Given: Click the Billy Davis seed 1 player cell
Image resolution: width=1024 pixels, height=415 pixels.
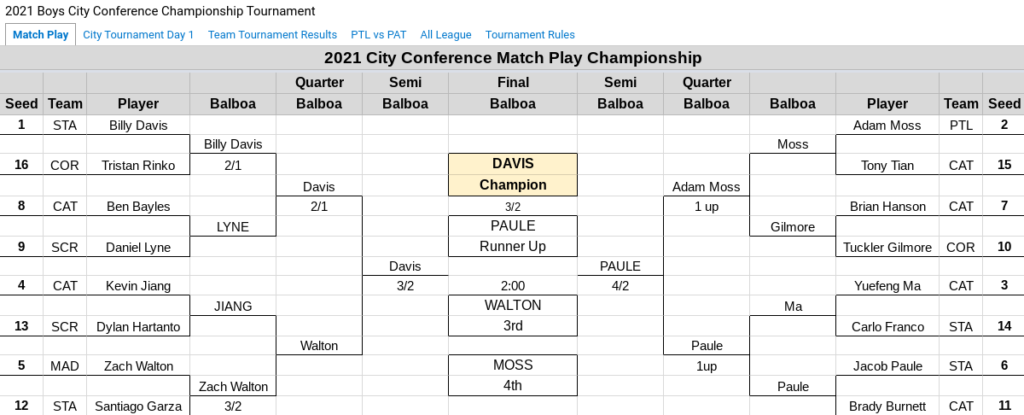Looking at the screenshot, I should click(x=138, y=126).
